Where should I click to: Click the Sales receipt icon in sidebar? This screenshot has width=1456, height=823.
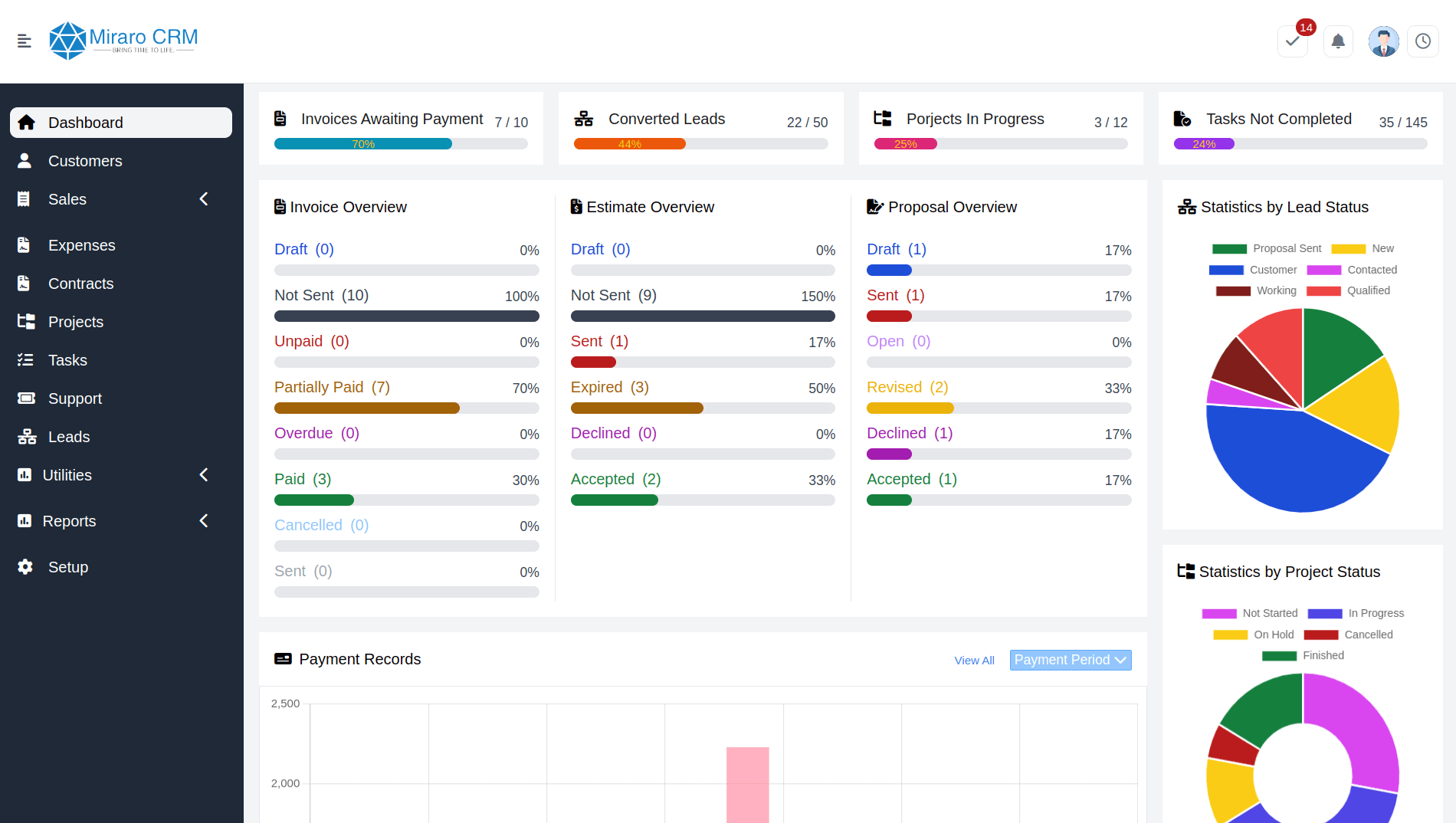(x=25, y=199)
